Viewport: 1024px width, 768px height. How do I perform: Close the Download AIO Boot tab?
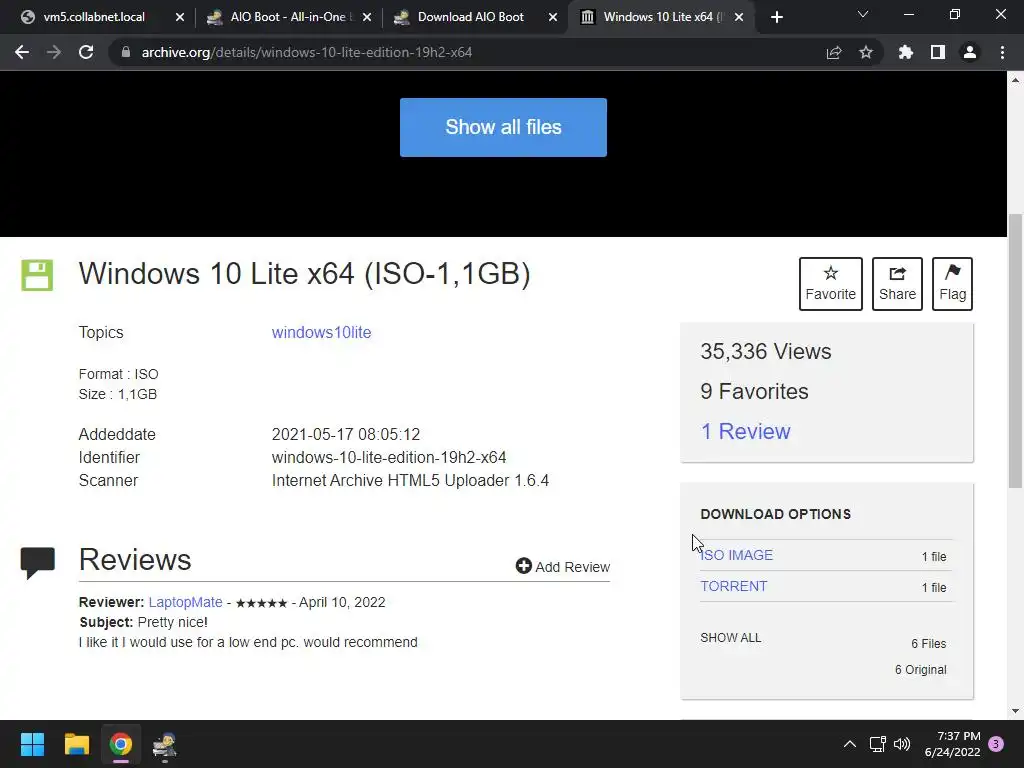pos(553,18)
